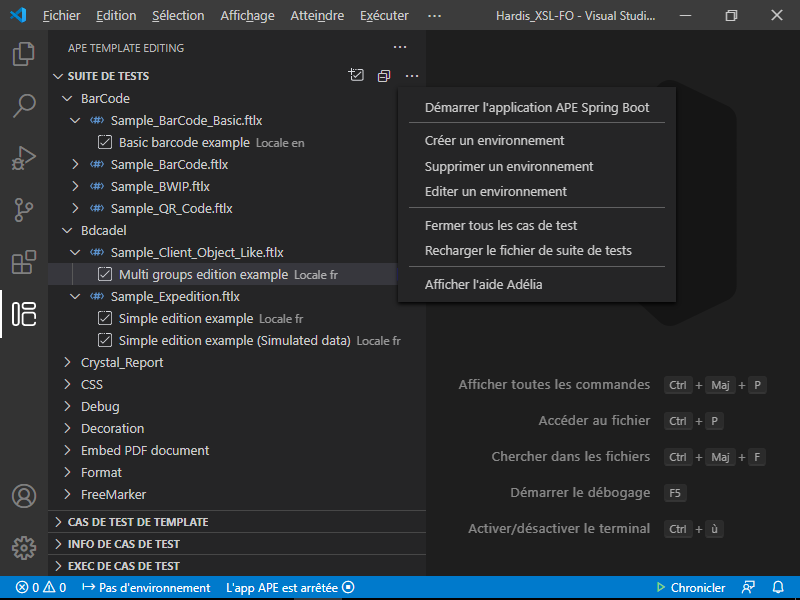The image size is (800, 600).
Task: Expand Exec de cas de test section
Action: coord(58,566)
